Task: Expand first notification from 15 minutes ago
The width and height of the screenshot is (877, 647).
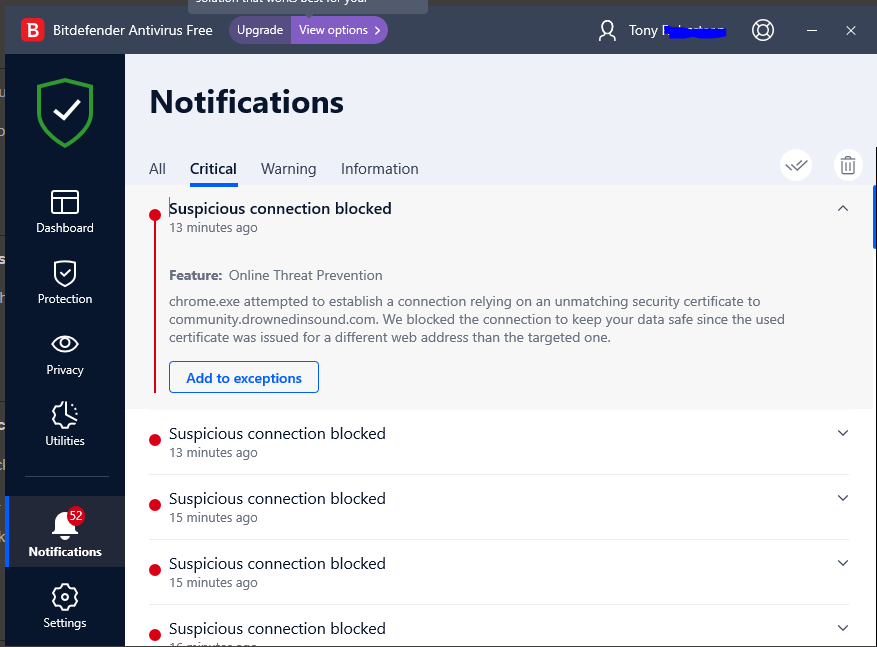Action: click(x=843, y=498)
